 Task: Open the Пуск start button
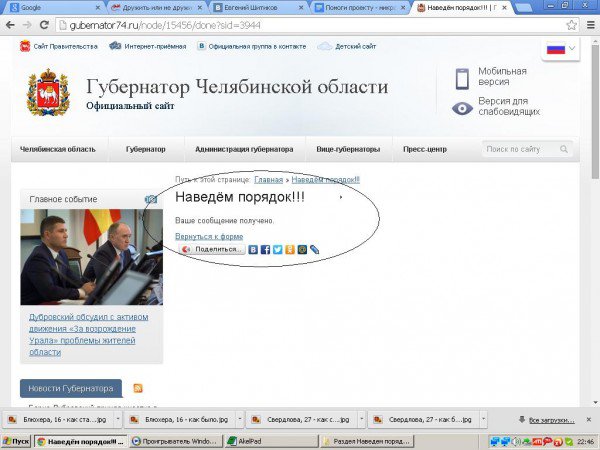16,442
